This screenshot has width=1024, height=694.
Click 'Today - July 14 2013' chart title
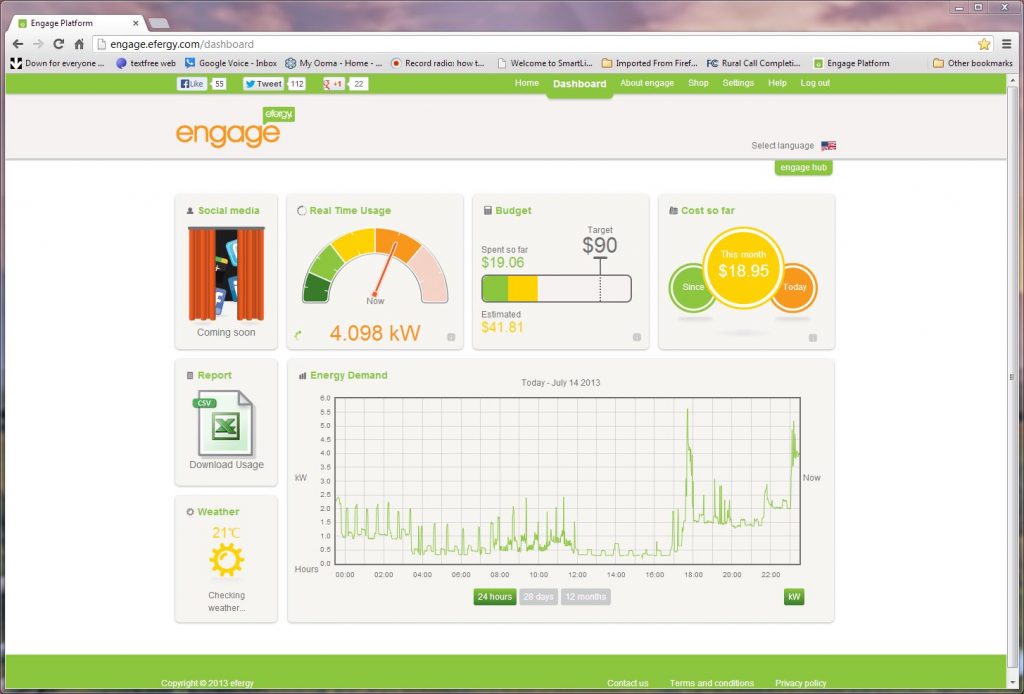pyautogui.click(x=560, y=383)
